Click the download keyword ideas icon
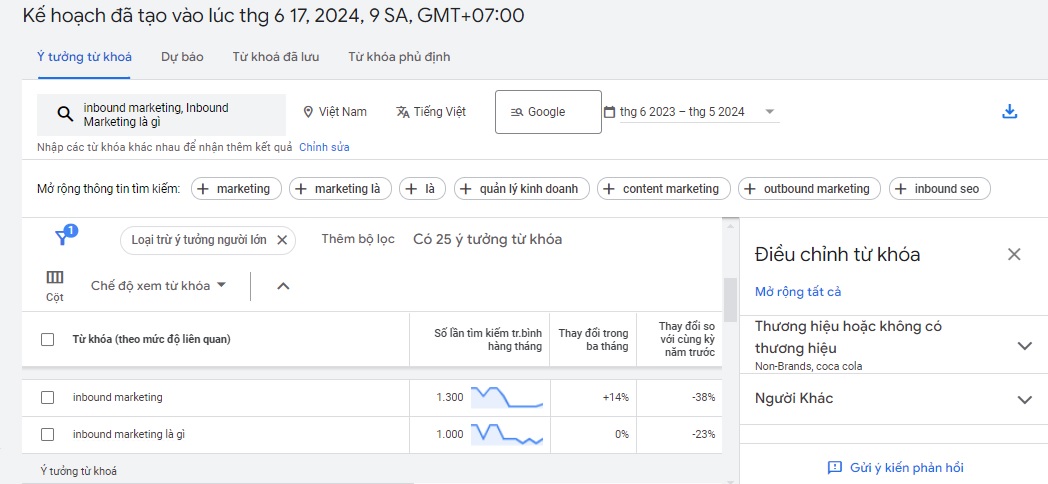 1009,112
